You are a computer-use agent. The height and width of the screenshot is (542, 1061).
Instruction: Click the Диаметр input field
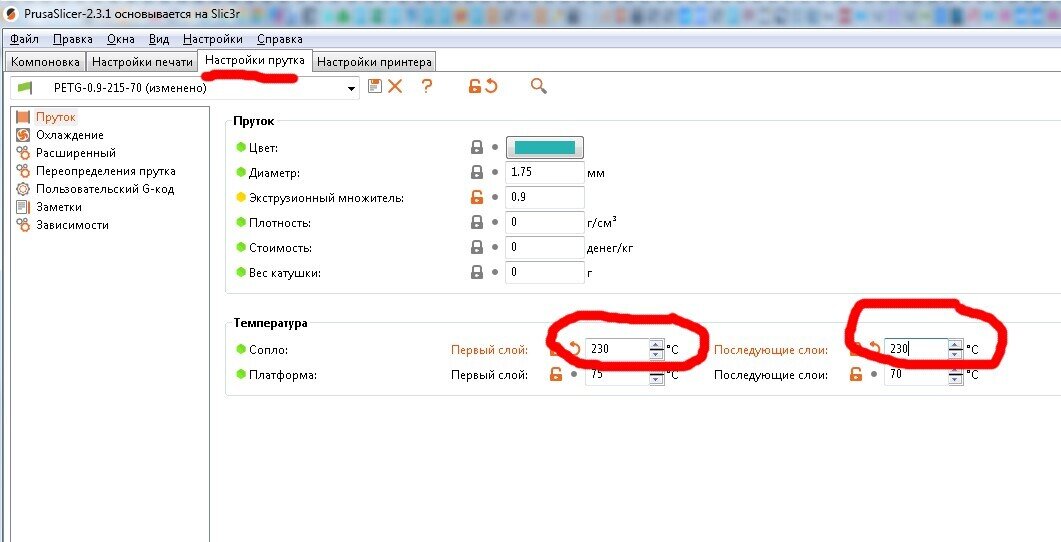pyautogui.click(x=545, y=173)
